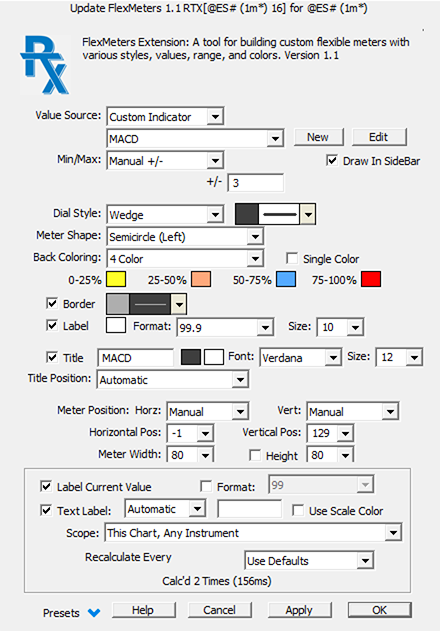Pick the orange 25-50% color swatch
The image size is (440, 631).
[201, 279]
